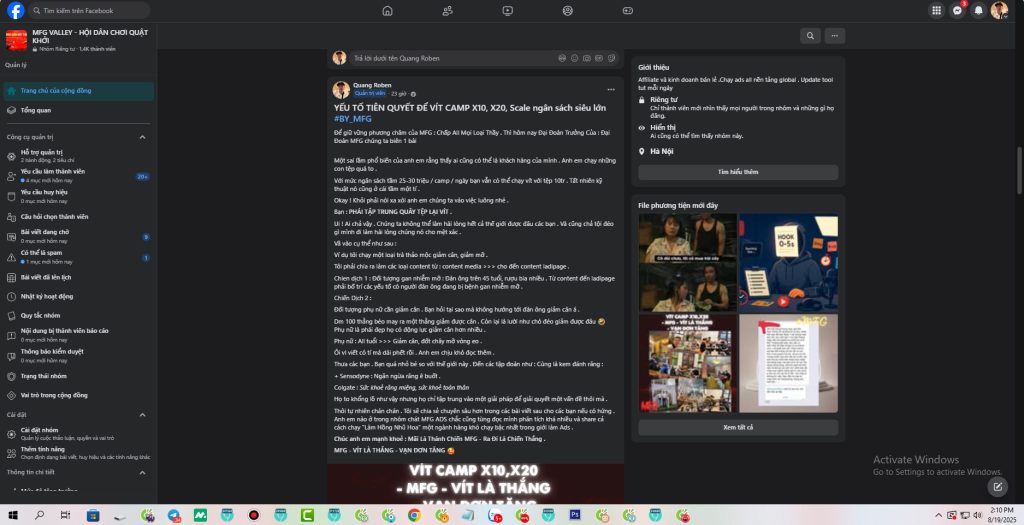Screen dimensions: 1024x525
Task: Follow the #BY_MFG hashtag link
Action: point(352,118)
